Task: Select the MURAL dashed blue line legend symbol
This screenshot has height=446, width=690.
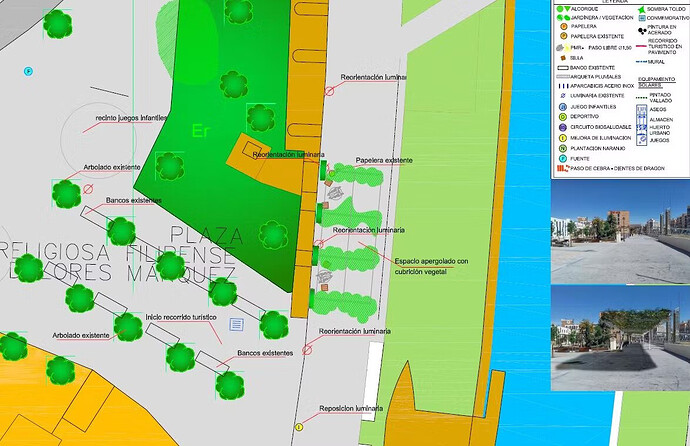Action: 642,62
